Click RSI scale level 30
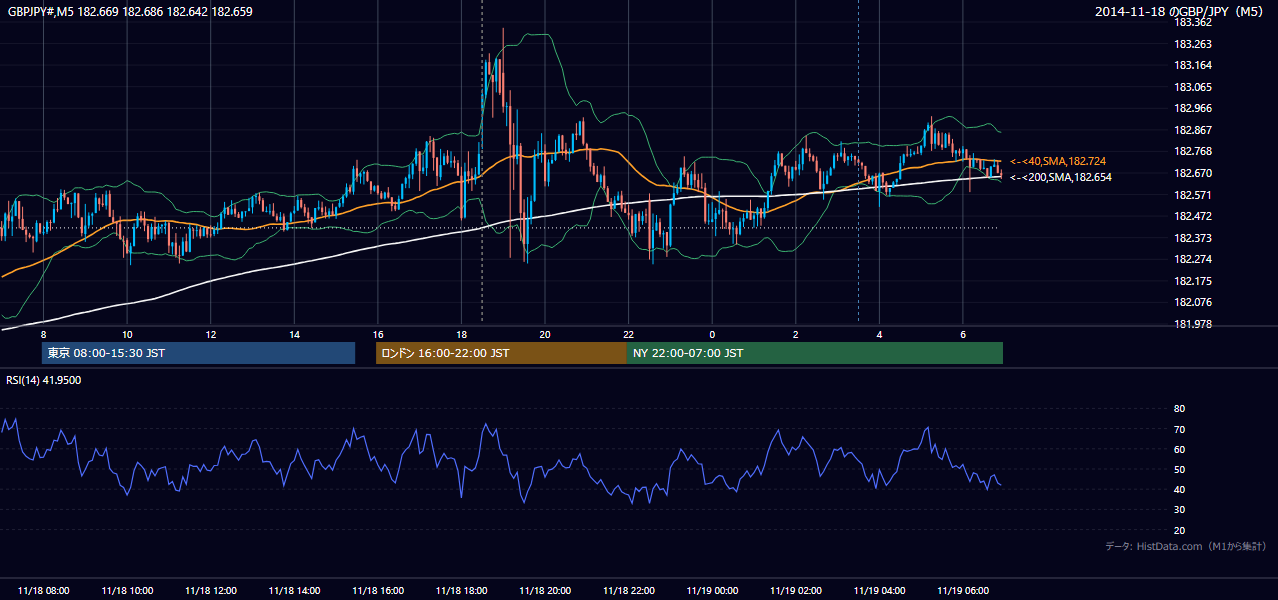 [x=1179, y=510]
